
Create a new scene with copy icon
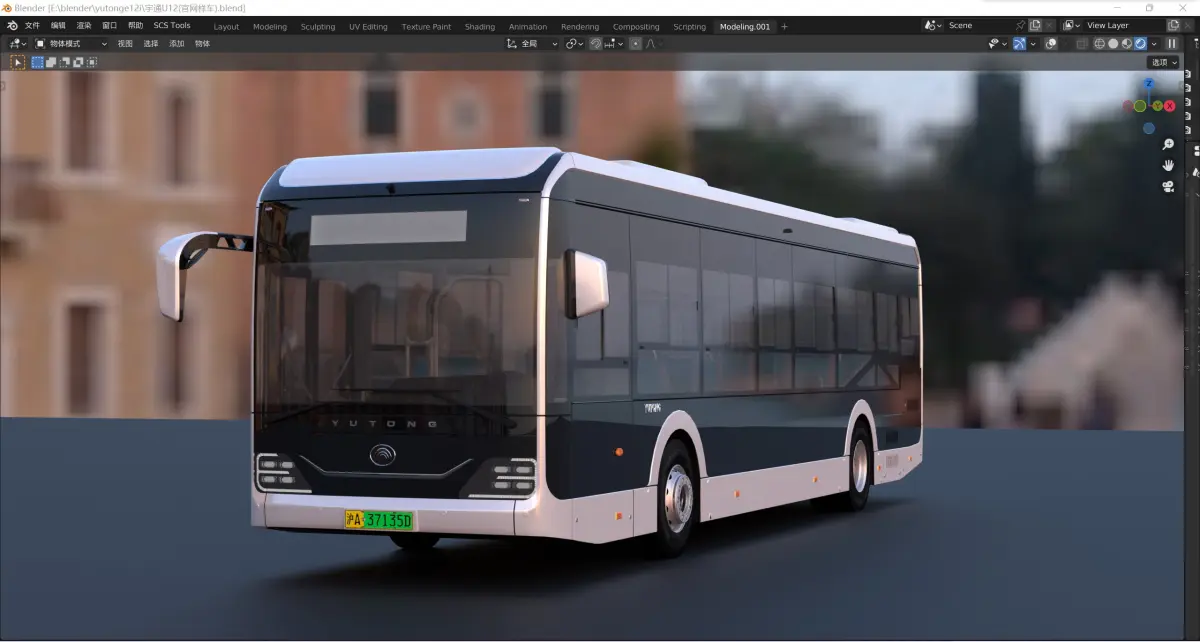[x=1035, y=25]
